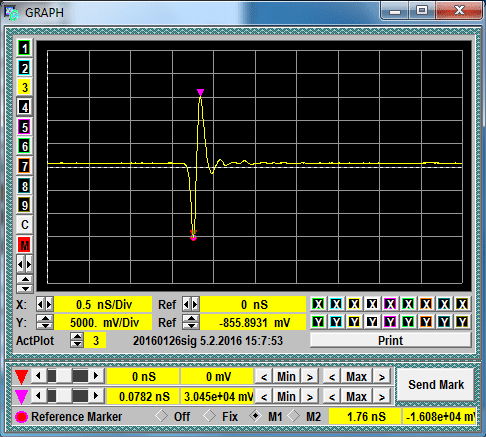Toggle third Y autoscale box (yellow)
Viewport: 486px width, 437px height.
tap(354, 322)
